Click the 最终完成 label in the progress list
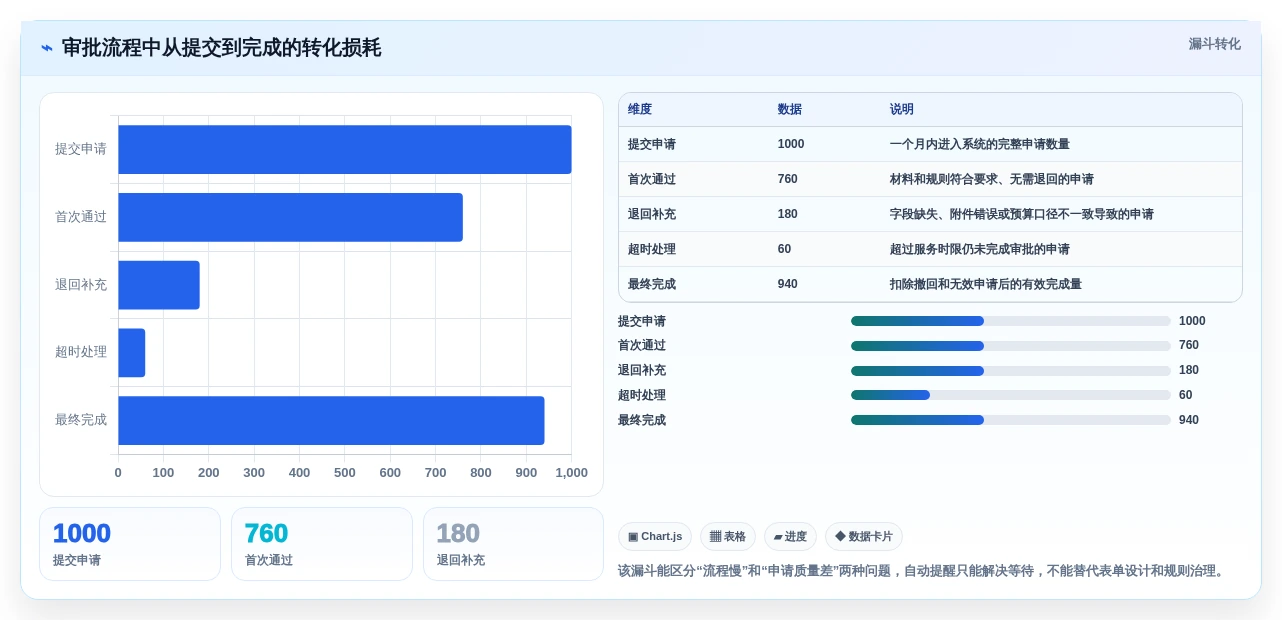The image size is (1282, 620). coord(642,420)
